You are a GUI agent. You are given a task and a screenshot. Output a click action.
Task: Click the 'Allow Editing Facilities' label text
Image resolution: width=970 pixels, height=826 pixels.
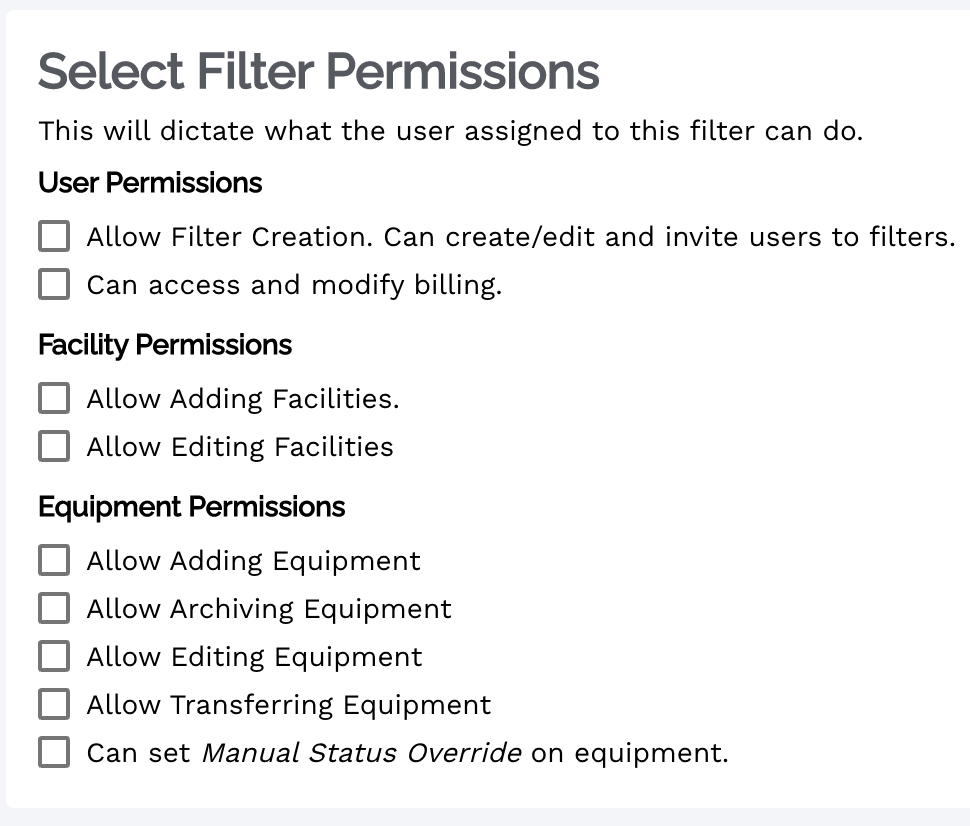[240, 446]
